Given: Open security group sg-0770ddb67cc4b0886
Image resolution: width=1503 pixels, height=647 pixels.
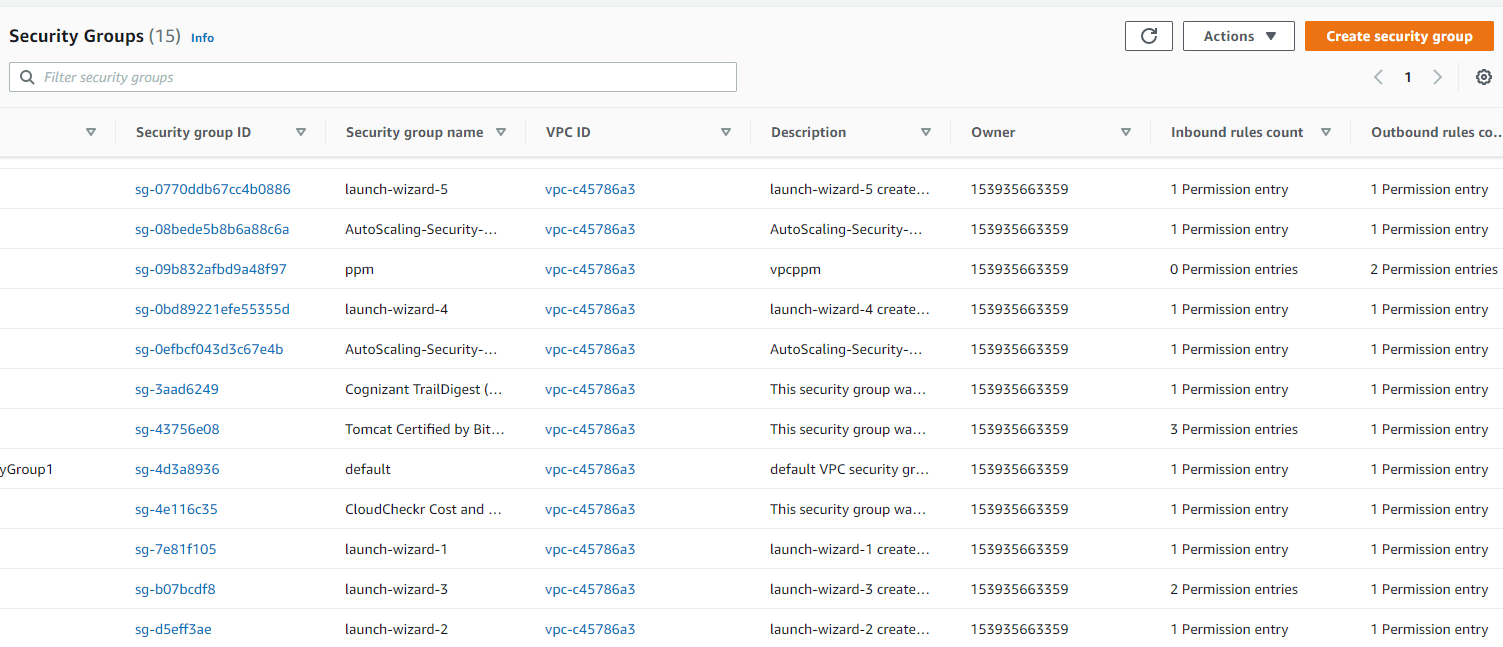Looking at the screenshot, I should click(x=212, y=188).
